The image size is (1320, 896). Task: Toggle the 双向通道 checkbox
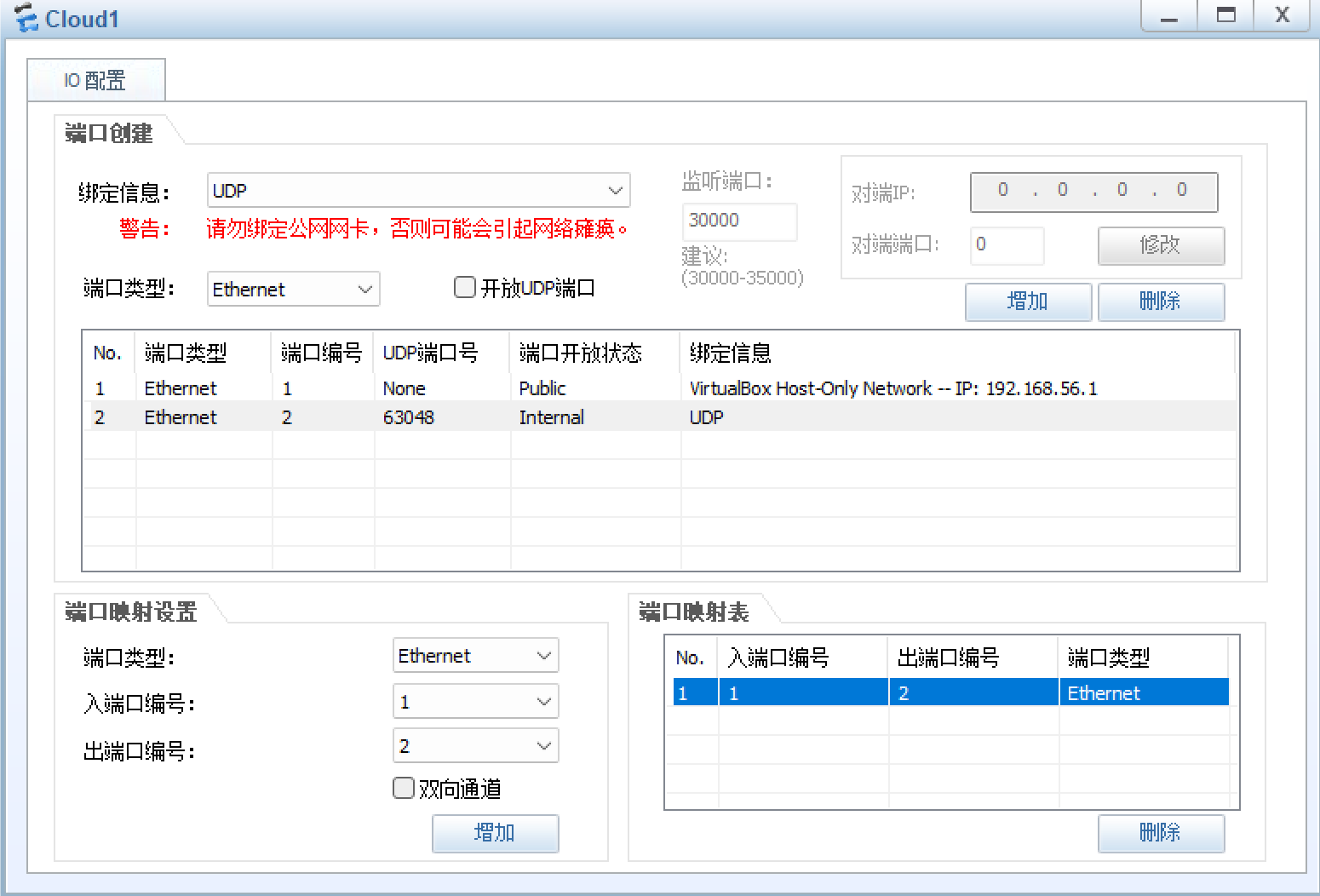(404, 788)
